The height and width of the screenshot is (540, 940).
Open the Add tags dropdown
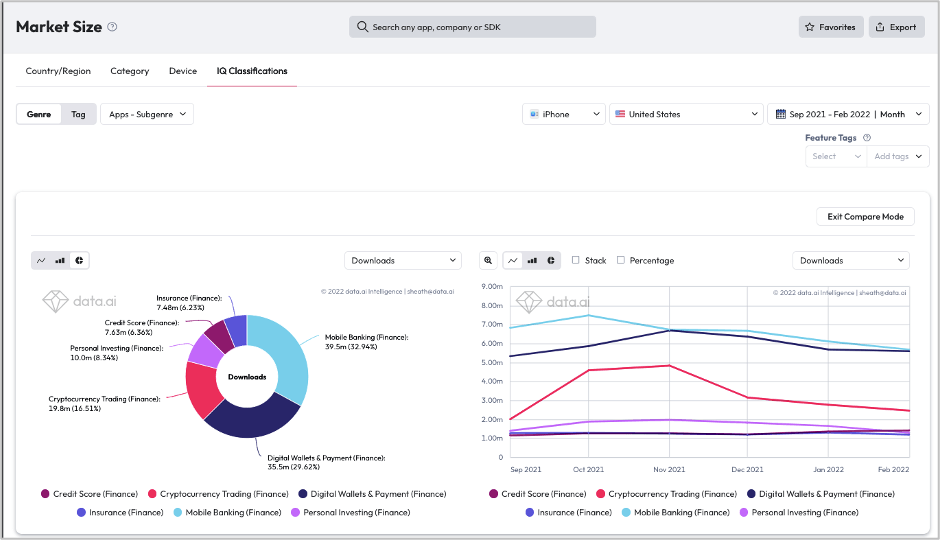pyautogui.click(x=898, y=156)
